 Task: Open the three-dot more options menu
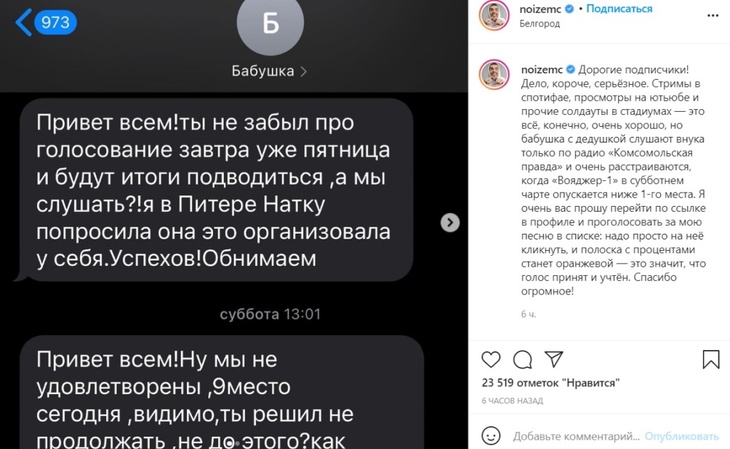(713, 15)
